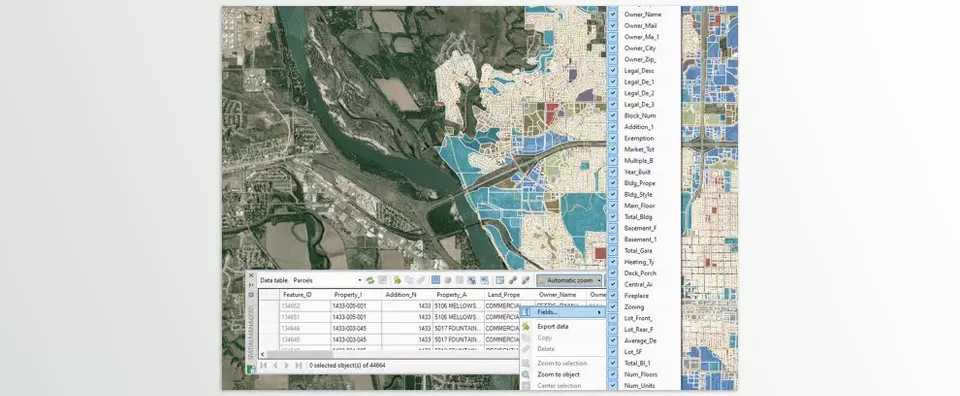Click the Addition_N column header
This screenshot has width=960, height=396.
click(407, 294)
